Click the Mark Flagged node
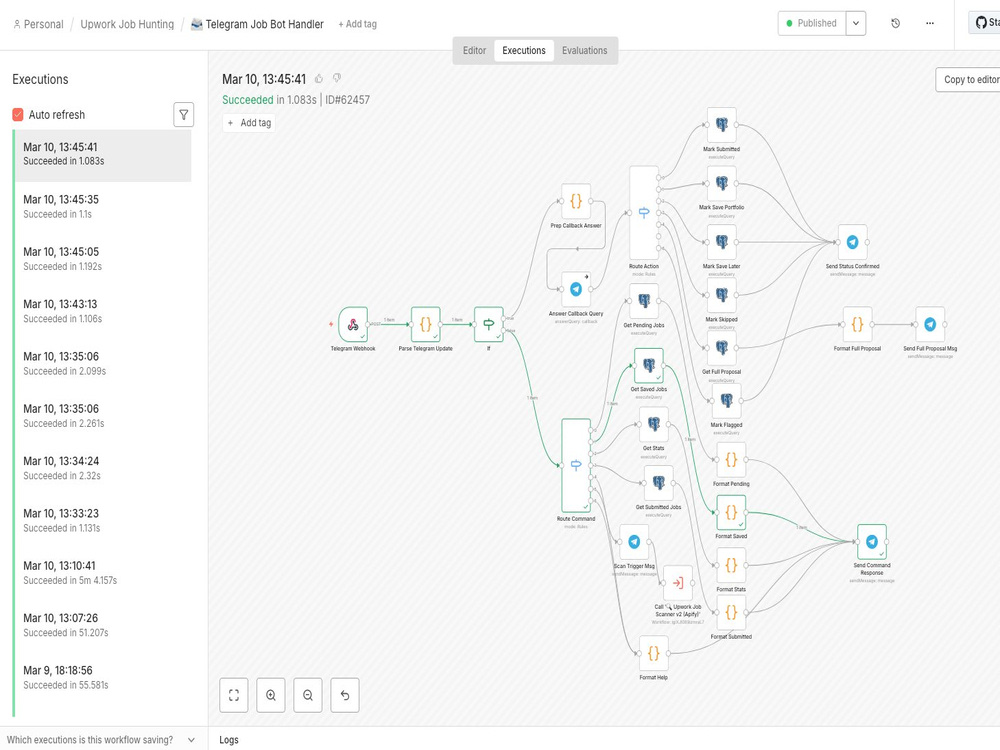The image size is (1000, 750). 726,401
